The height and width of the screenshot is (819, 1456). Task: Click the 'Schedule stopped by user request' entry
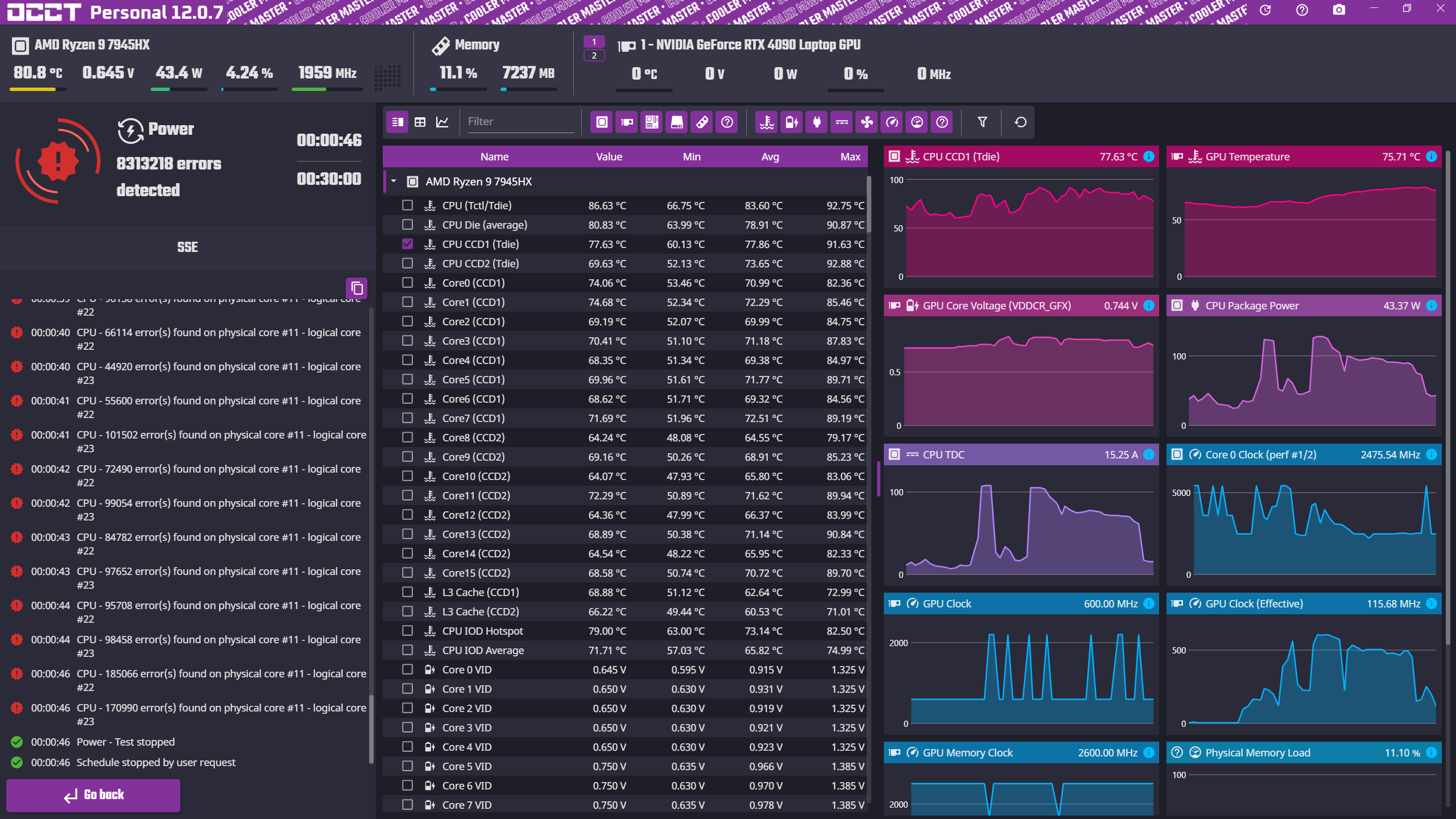click(156, 763)
